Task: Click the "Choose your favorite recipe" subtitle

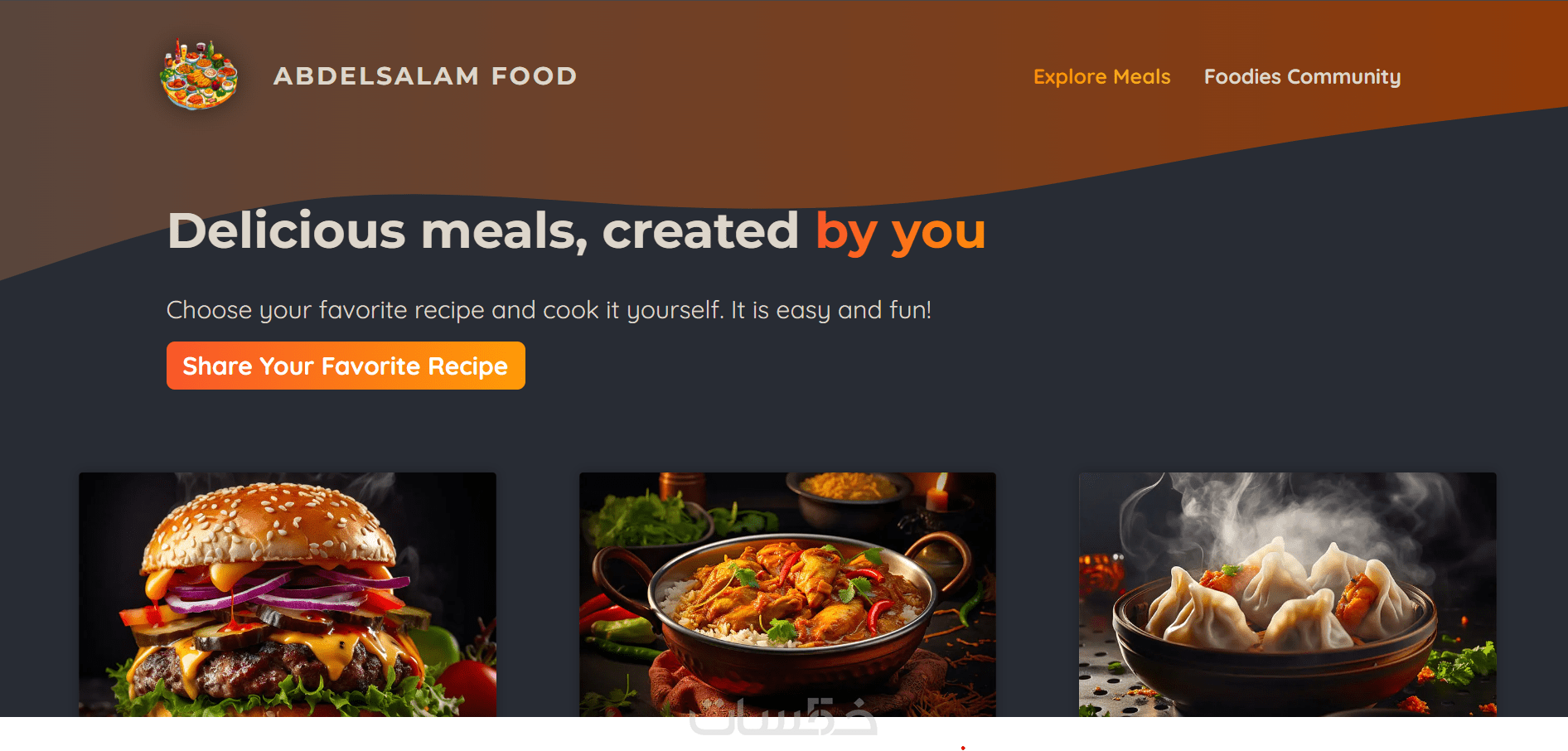Action: pyautogui.click(x=549, y=310)
